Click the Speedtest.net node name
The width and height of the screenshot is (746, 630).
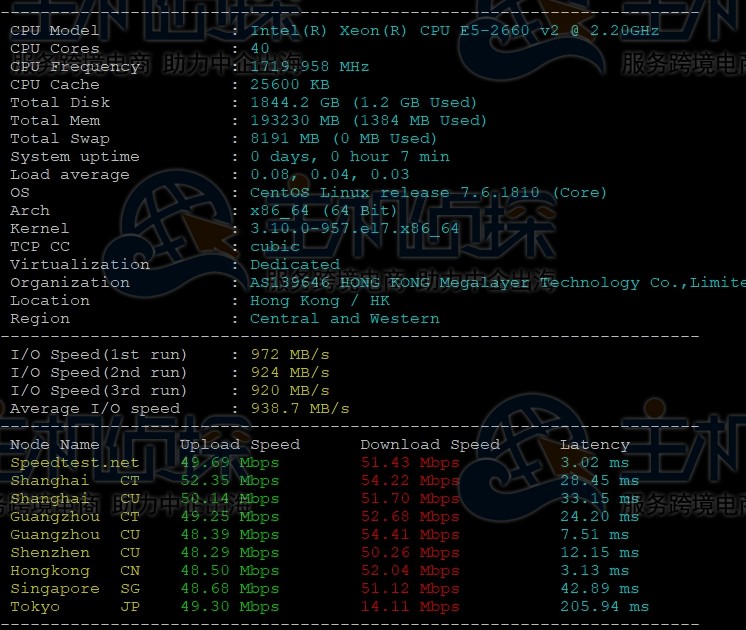(75, 463)
